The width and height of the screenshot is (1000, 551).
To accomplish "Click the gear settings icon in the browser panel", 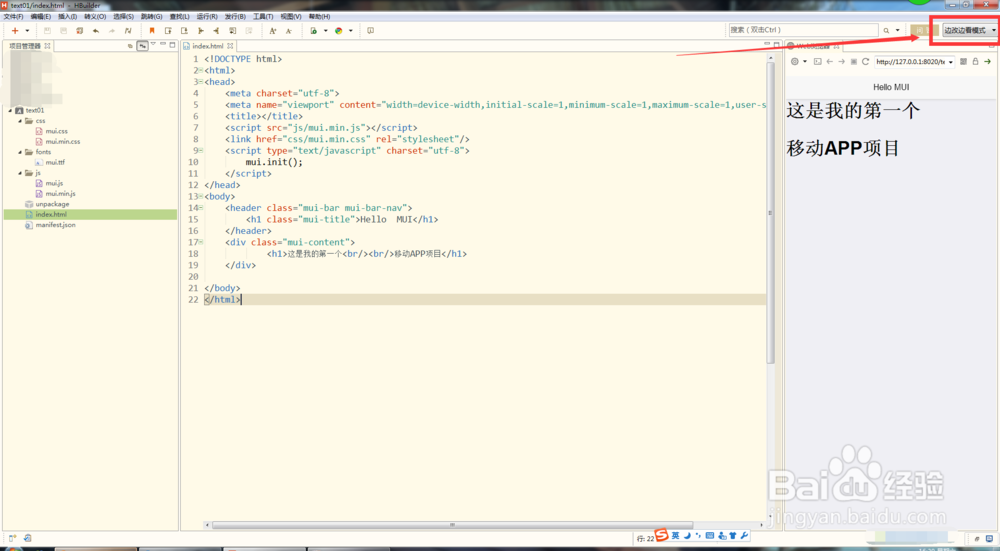I will coord(794,62).
